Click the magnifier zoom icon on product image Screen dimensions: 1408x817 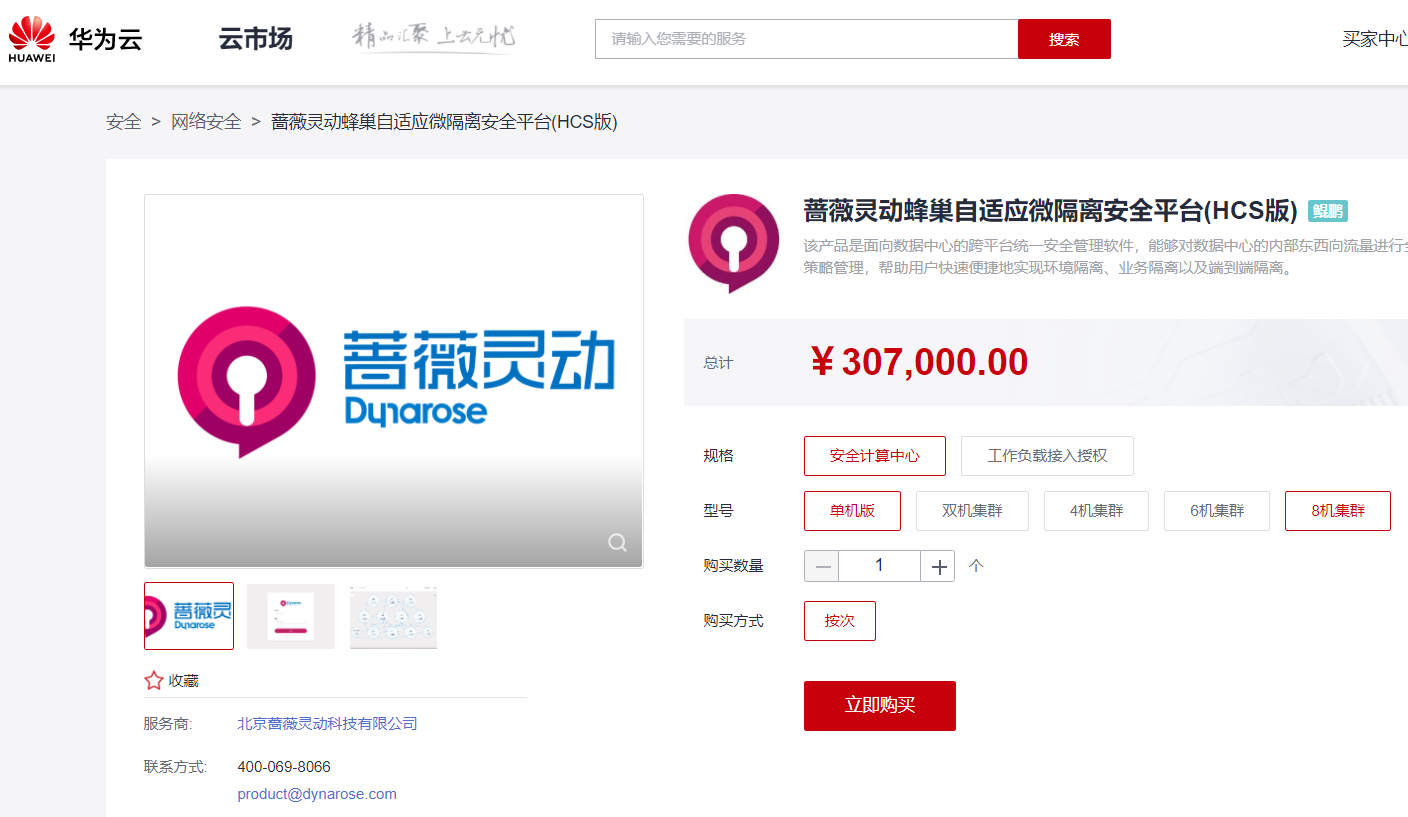click(618, 542)
